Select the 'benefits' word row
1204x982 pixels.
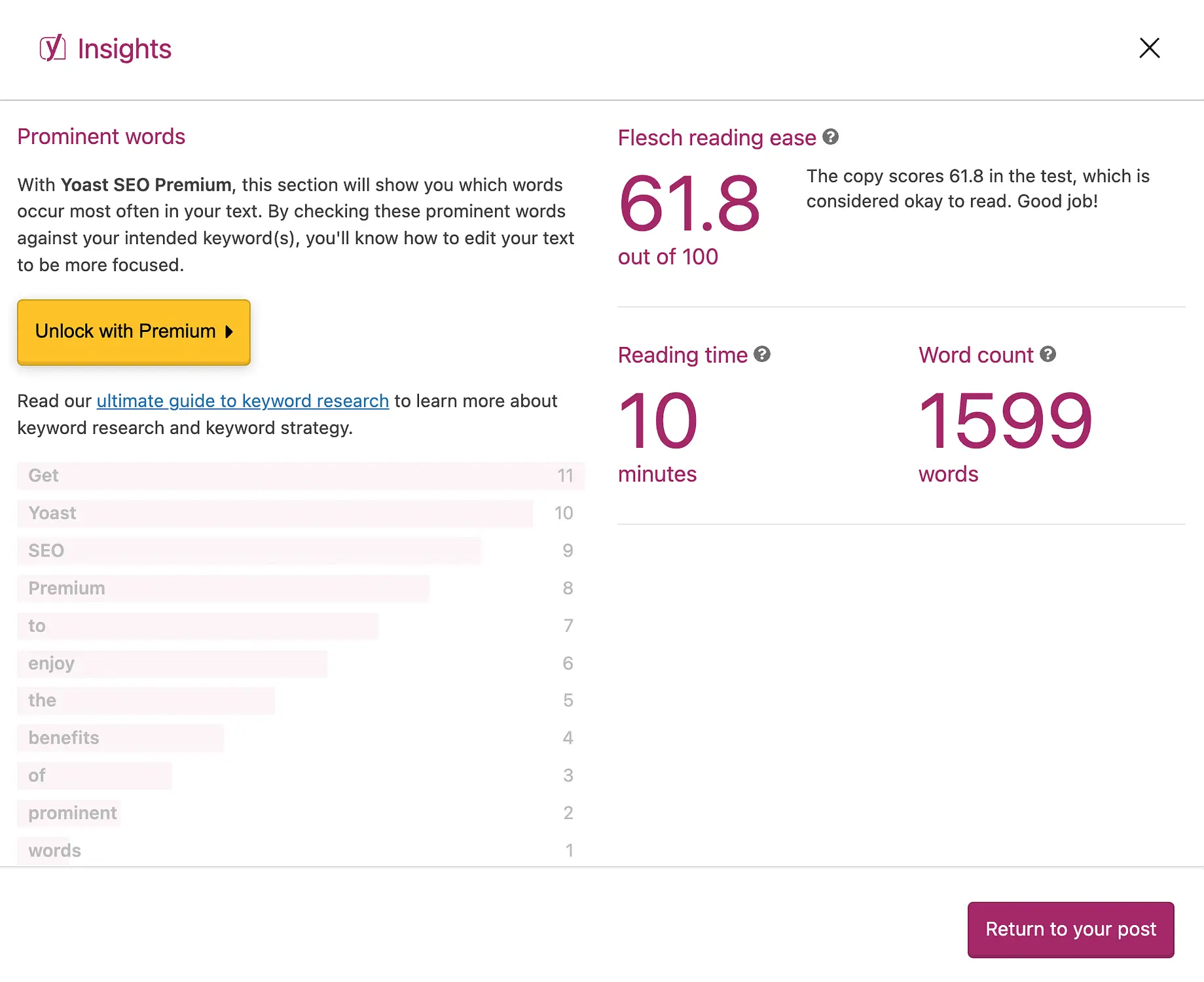click(120, 738)
